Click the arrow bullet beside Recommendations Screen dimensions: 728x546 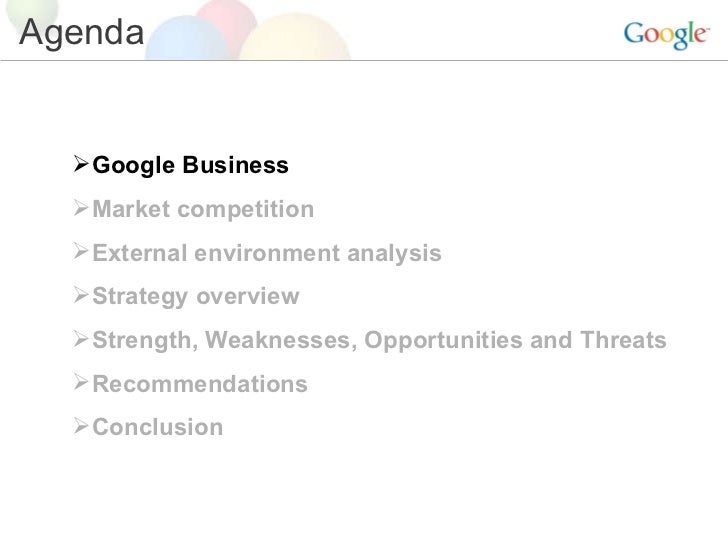point(81,383)
